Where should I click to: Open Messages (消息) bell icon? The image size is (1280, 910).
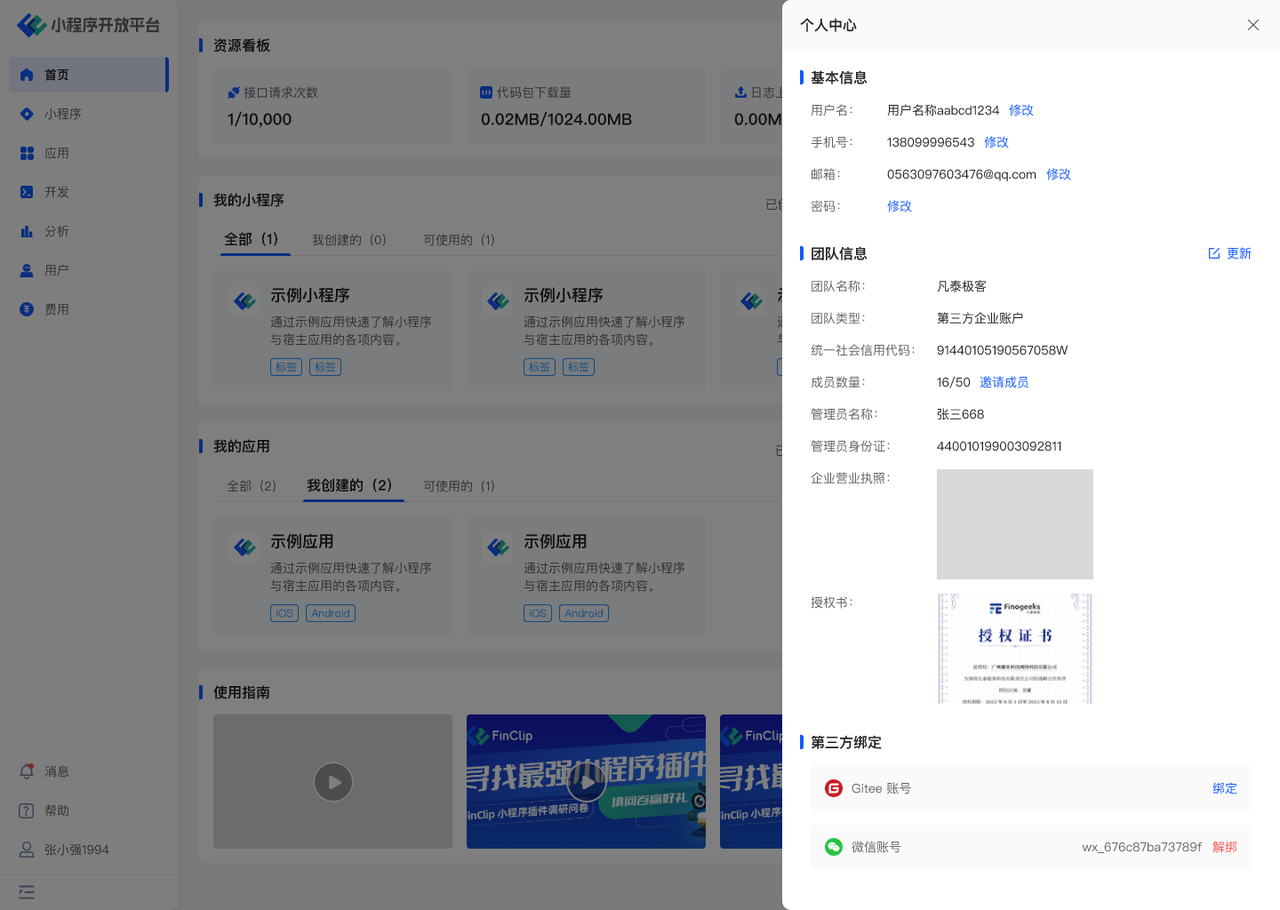coord(27,771)
